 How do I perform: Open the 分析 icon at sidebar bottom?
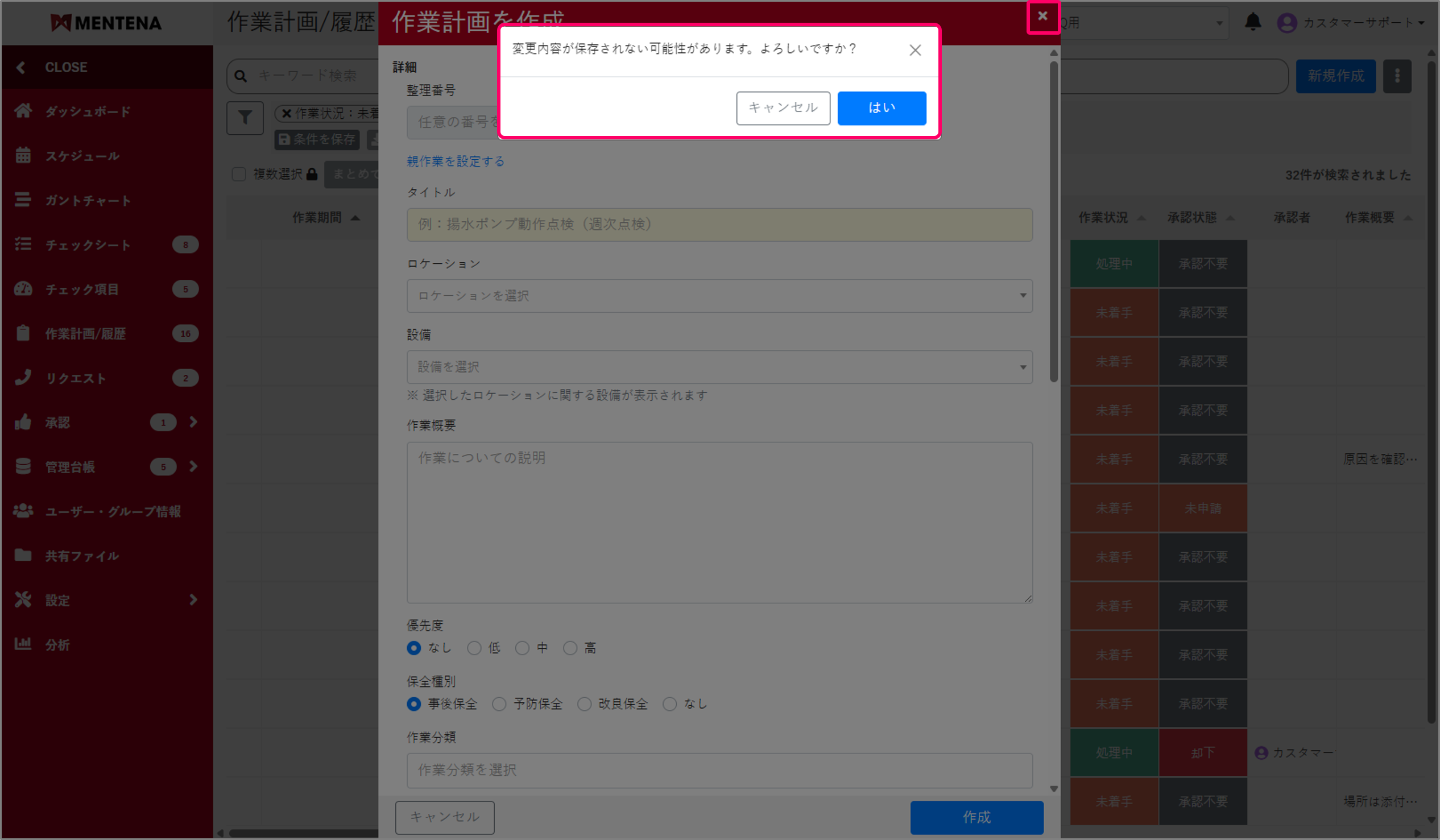point(23,644)
